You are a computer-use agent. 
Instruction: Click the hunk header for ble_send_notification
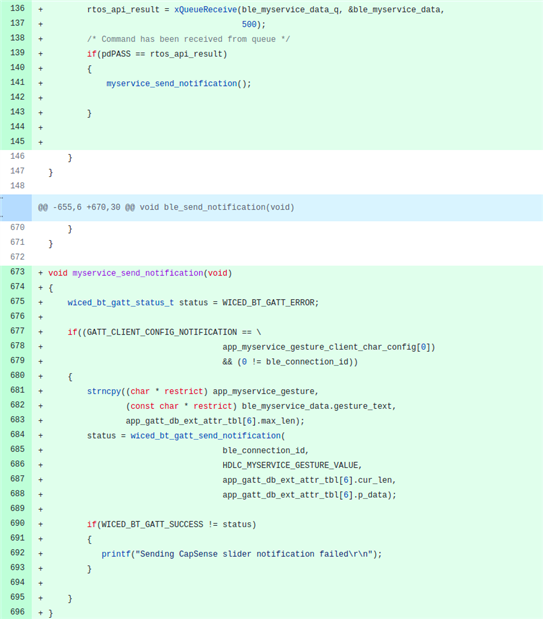pos(166,208)
